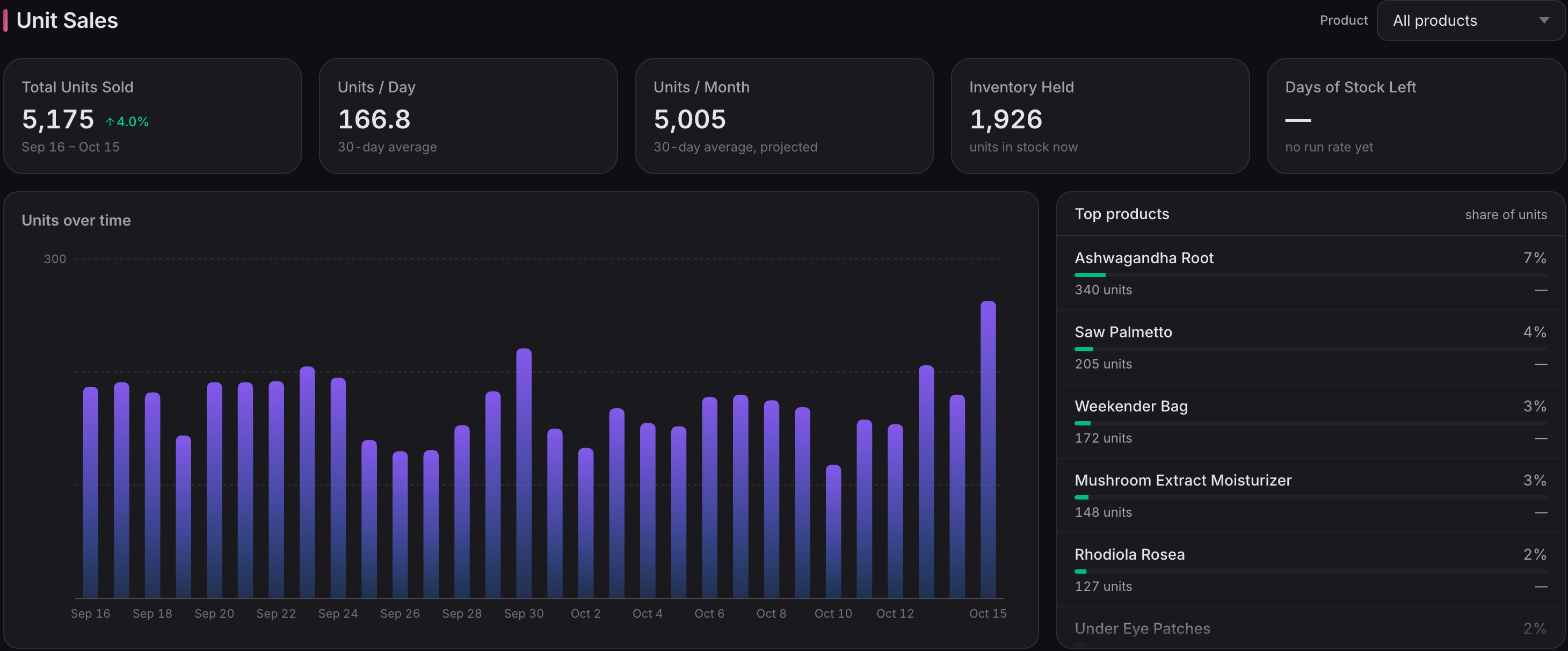Viewport: 1568px width, 651px height.
Task: Click the Sep 16 – Oct 15 date range
Action: 70,147
